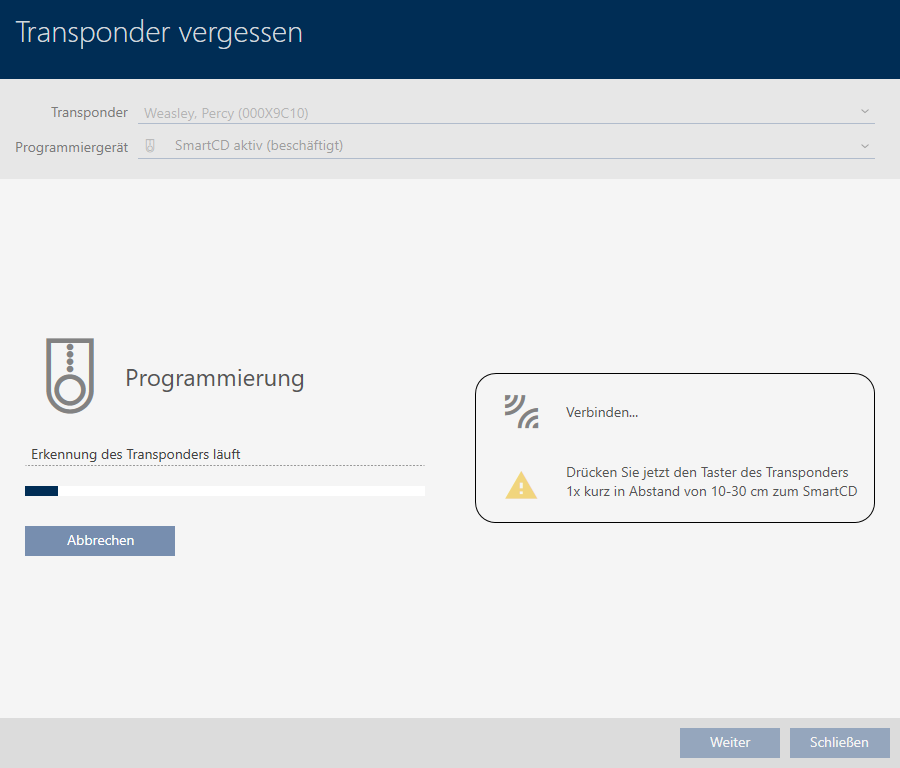900x768 pixels.
Task: Click the wireless connection signal icon
Action: tap(521, 412)
